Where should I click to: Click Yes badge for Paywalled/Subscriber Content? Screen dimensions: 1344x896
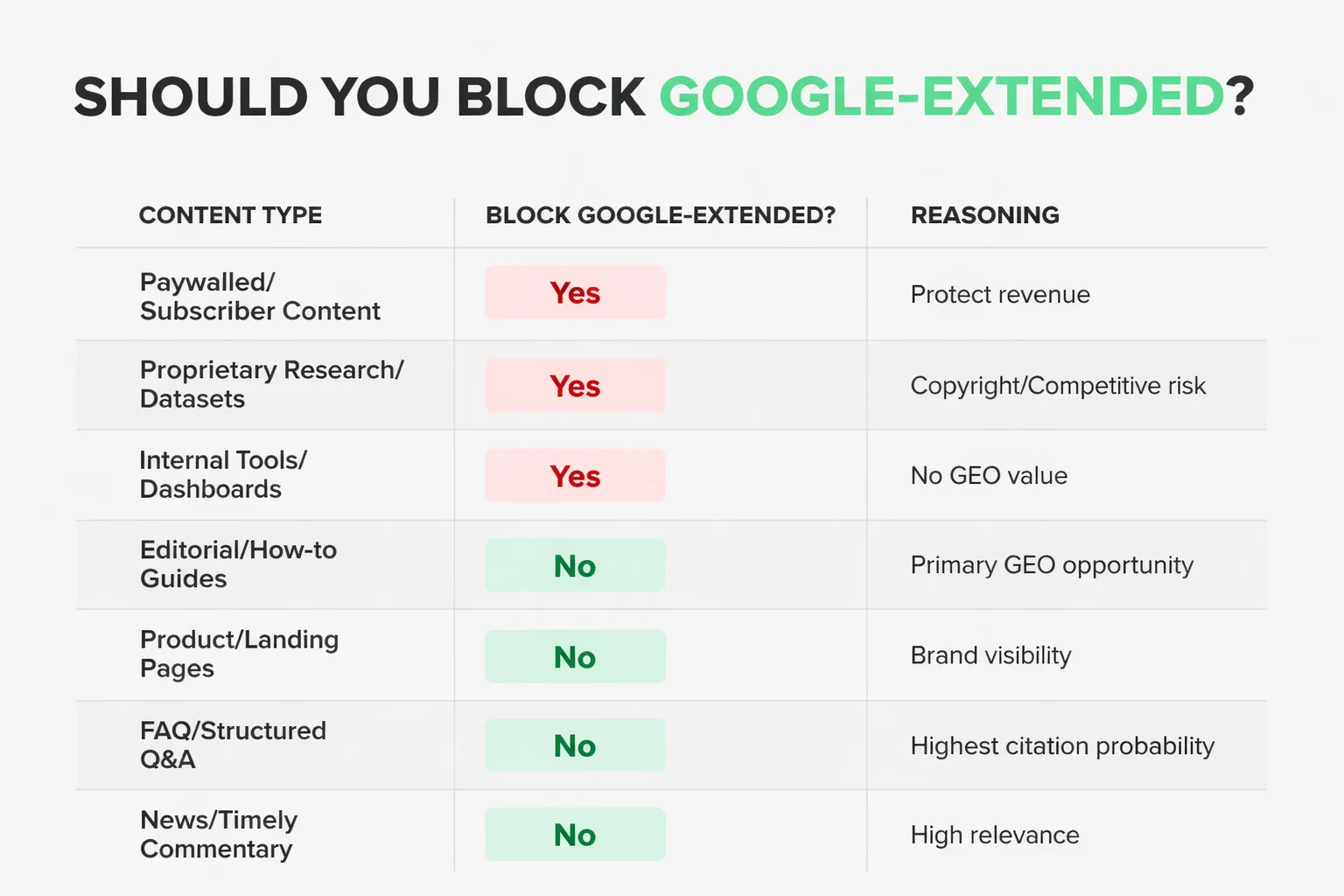pos(575,293)
